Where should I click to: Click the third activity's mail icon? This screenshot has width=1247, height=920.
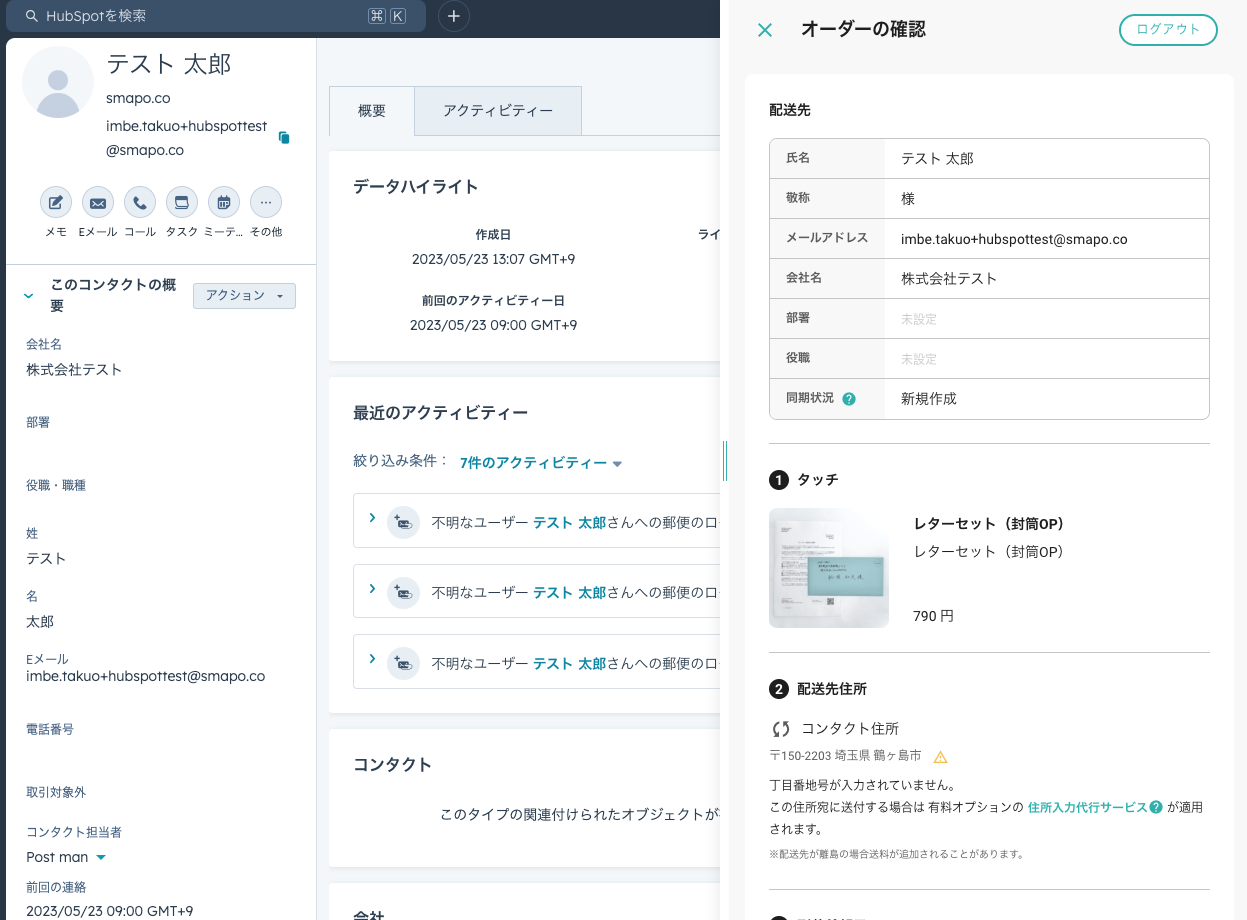(403, 663)
